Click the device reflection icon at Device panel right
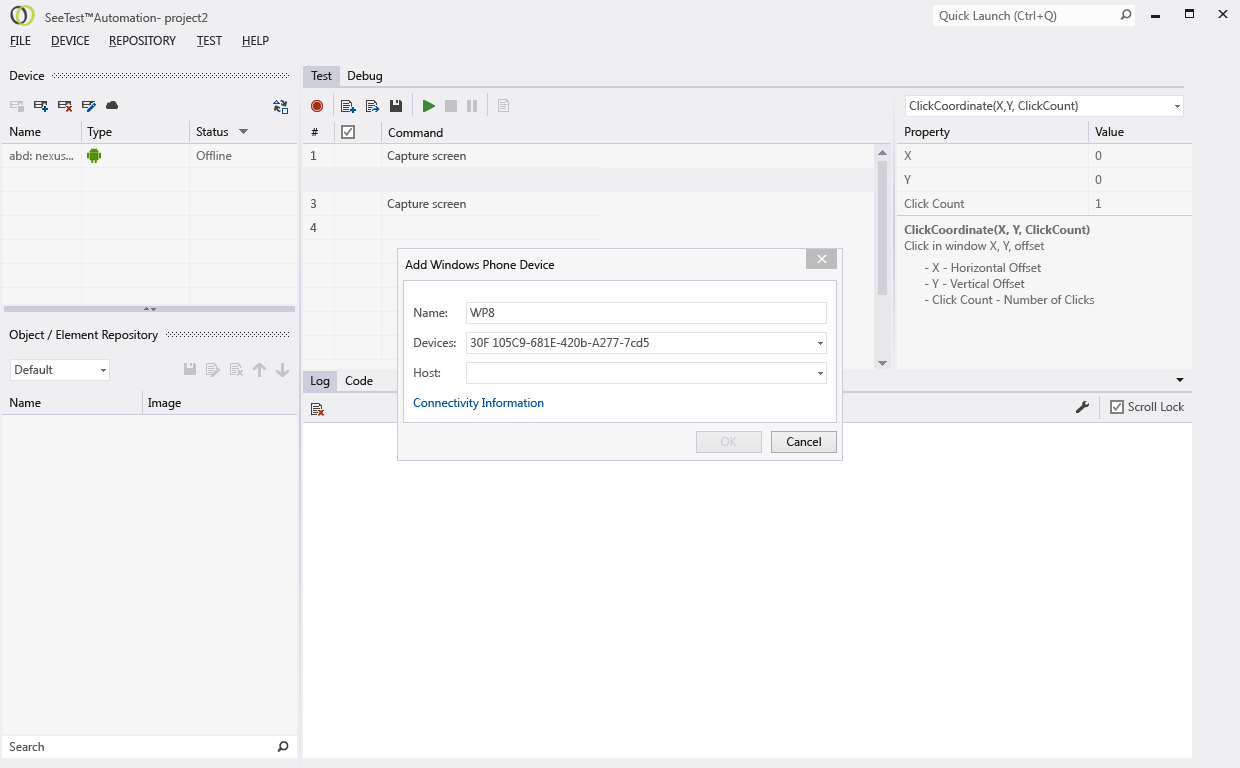This screenshot has height=768, width=1240. (280, 106)
